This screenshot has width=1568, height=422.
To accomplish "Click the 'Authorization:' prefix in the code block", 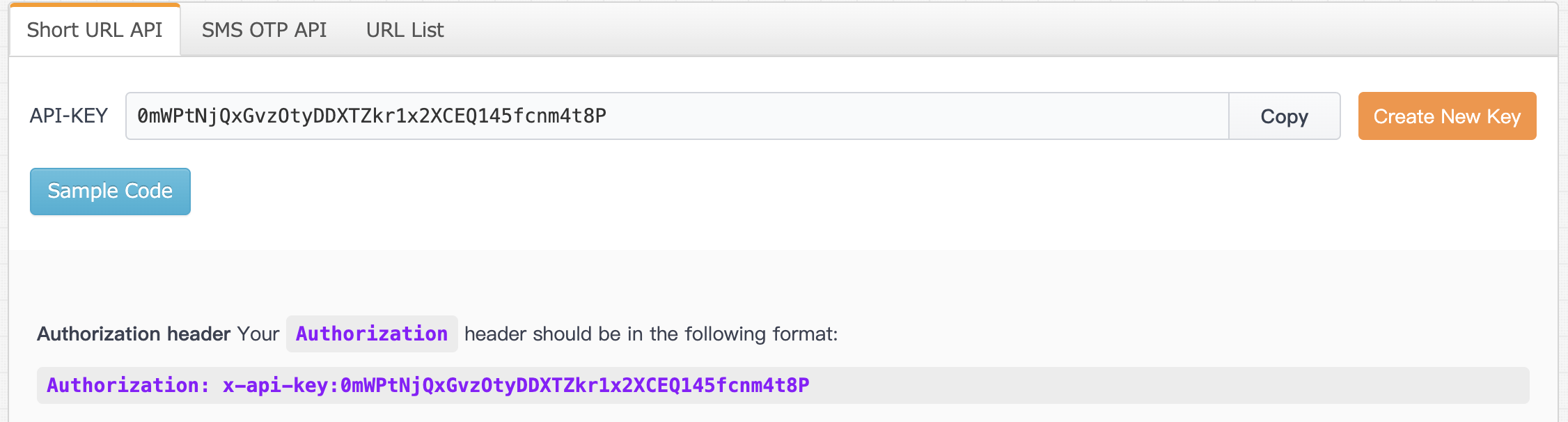I will (128, 386).
